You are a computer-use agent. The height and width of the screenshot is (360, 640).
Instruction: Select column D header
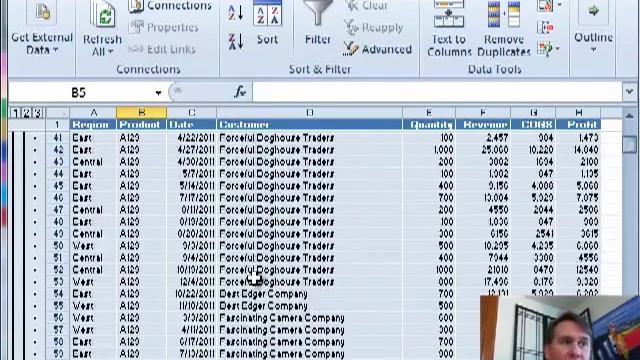[309, 113]
